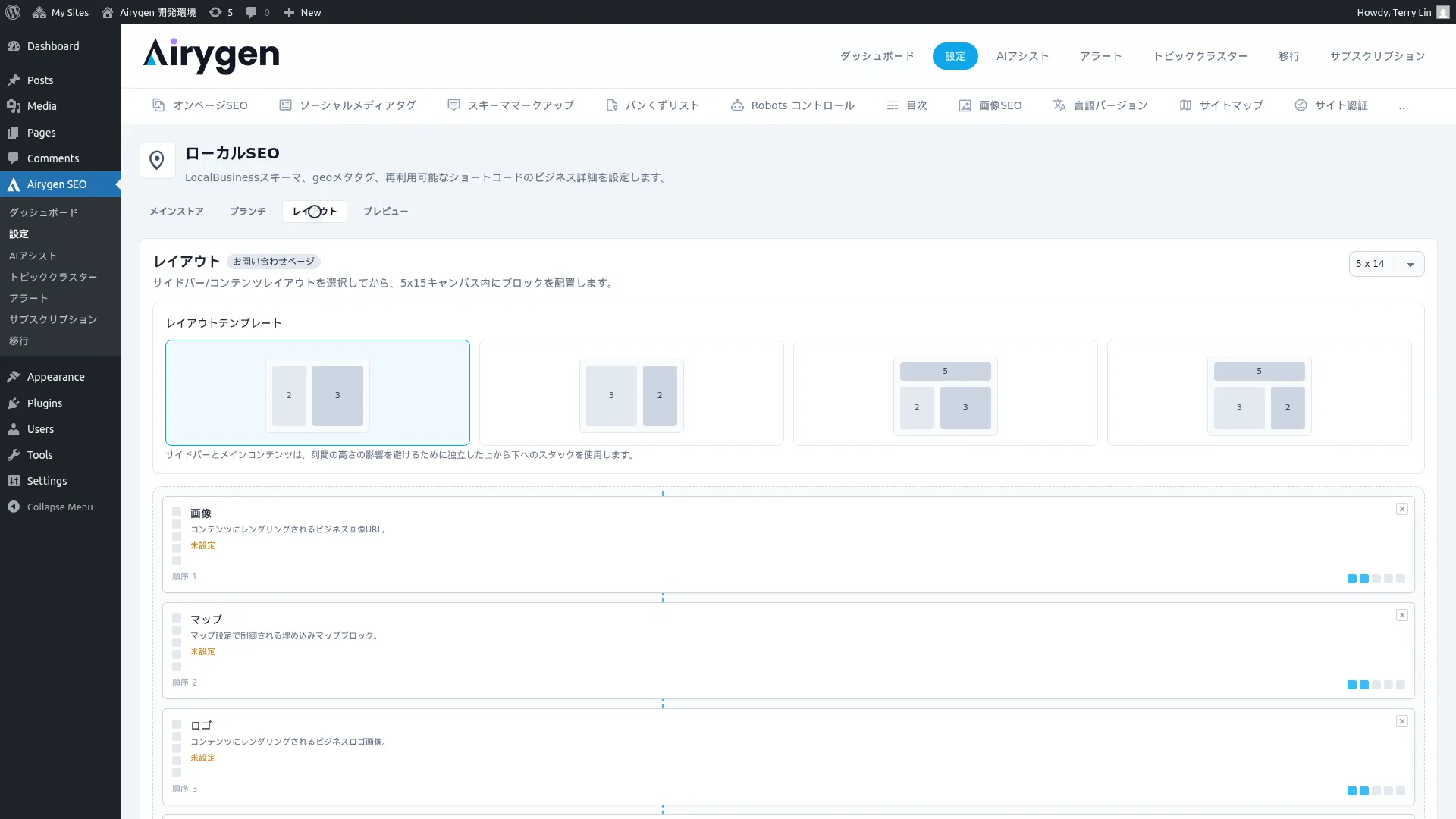Visit Airygen 開発環境 site home

pos(149,12)
